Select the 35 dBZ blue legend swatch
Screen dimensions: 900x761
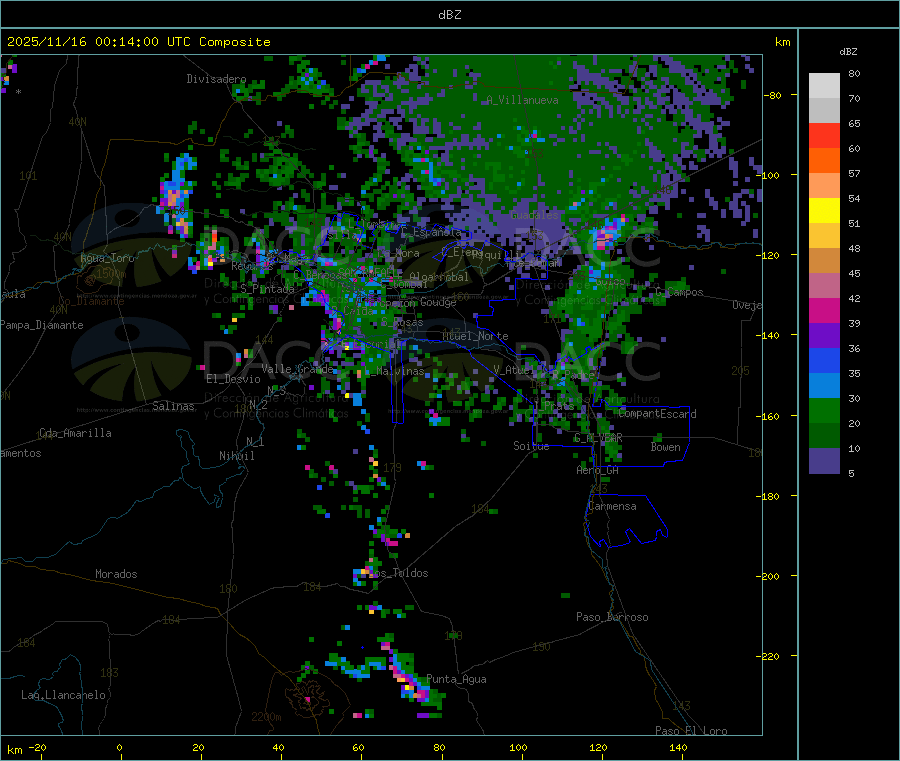click(824, 386)
